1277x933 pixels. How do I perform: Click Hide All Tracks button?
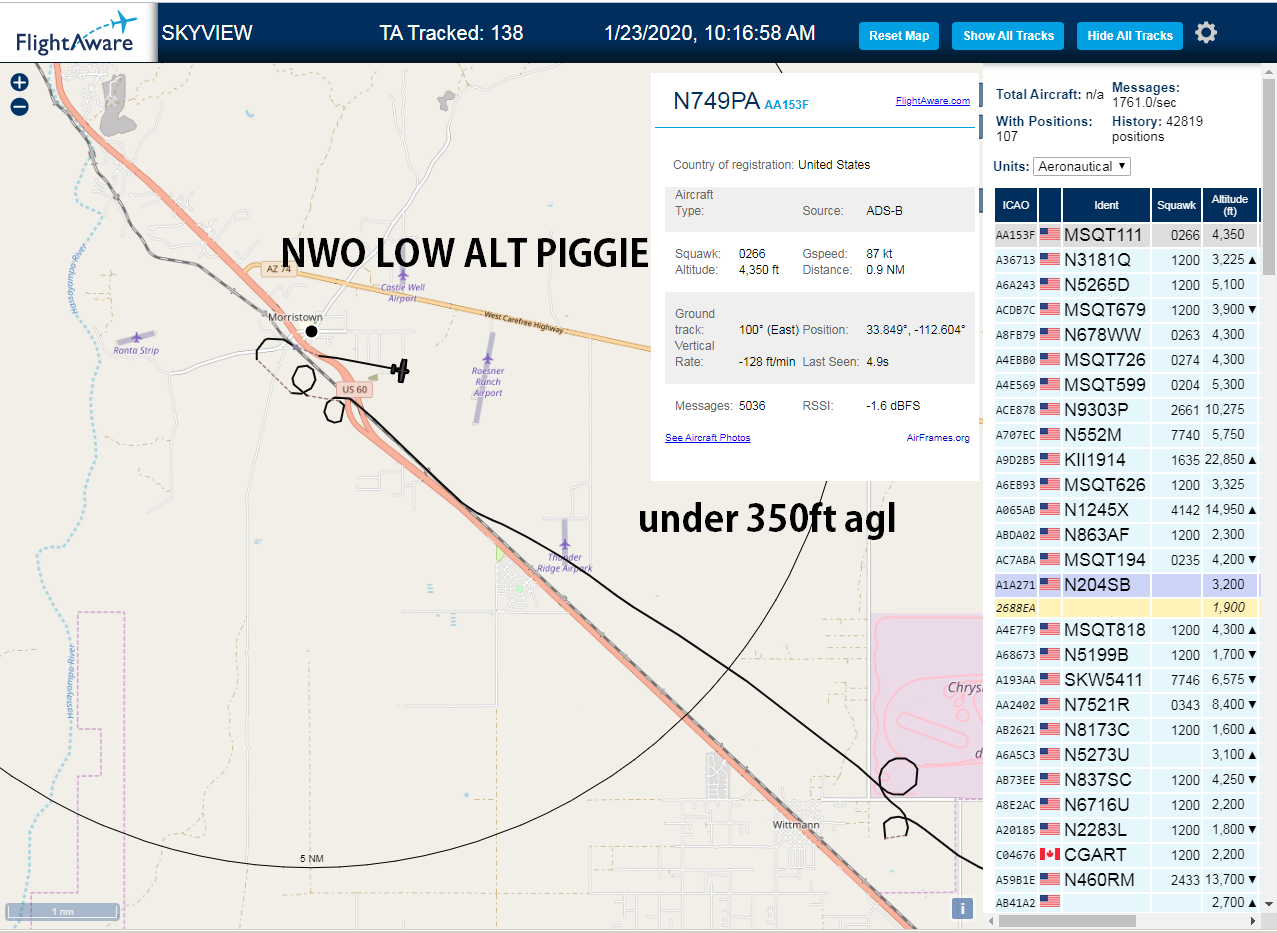click(1130, 36)
